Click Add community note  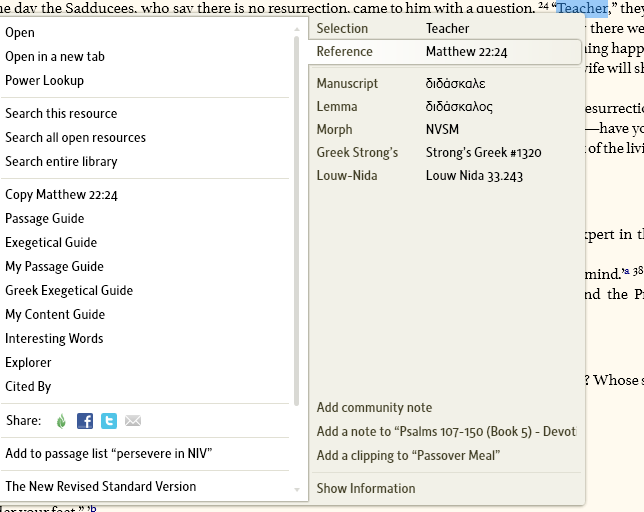point(374,407)
